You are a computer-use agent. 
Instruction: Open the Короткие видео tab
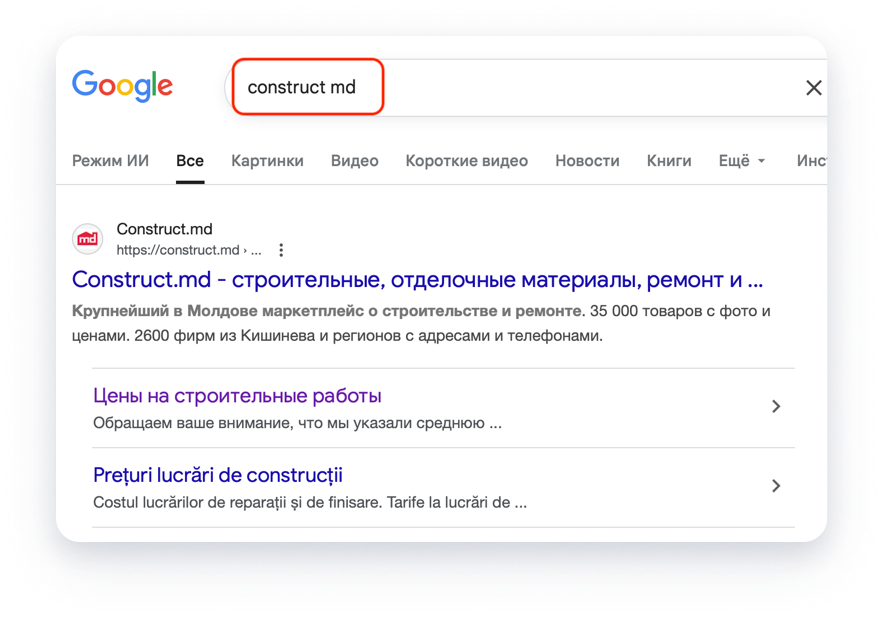pyautogui.click(x=466, y=161)
